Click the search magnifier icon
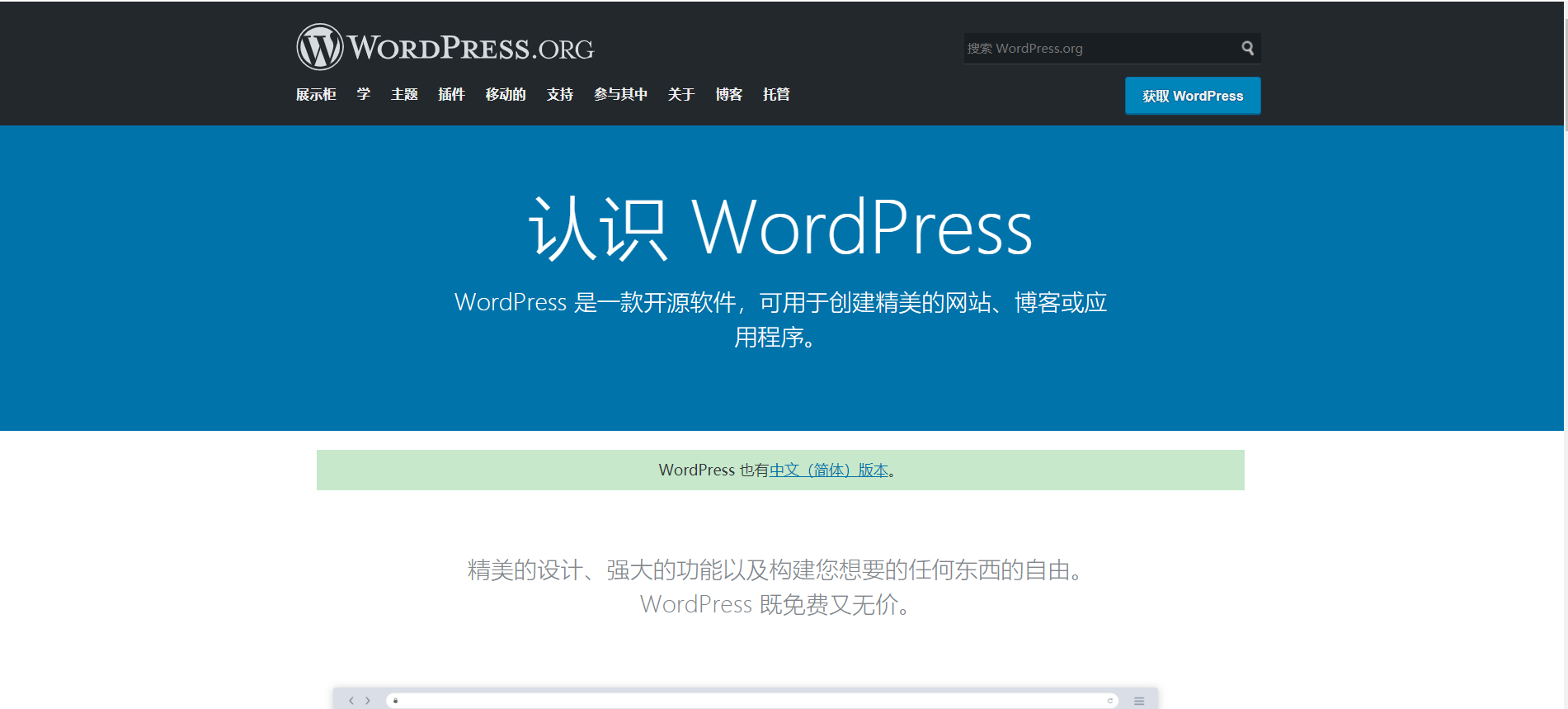Image resolution: width=1568 pixels, height=709 pixels. point(1247,48)
